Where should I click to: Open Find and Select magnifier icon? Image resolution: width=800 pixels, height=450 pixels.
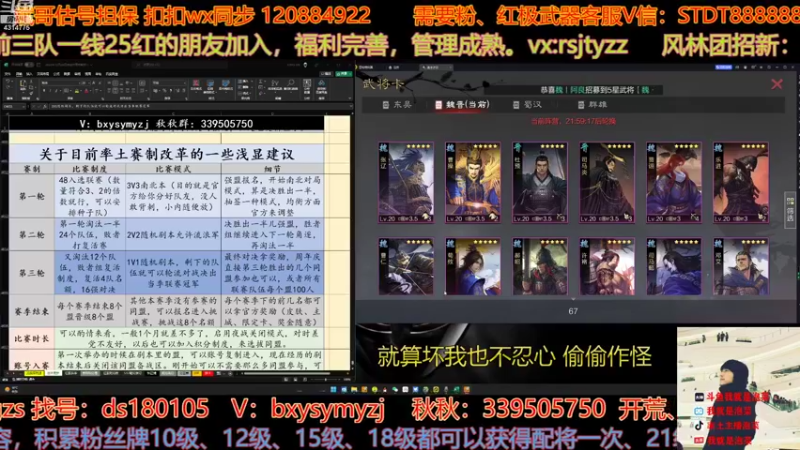291,85
